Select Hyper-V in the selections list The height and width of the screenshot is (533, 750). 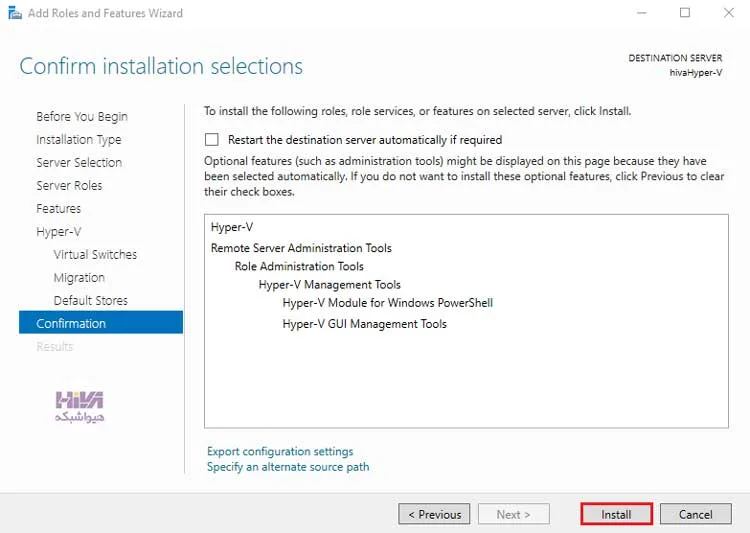coord(232,227)
